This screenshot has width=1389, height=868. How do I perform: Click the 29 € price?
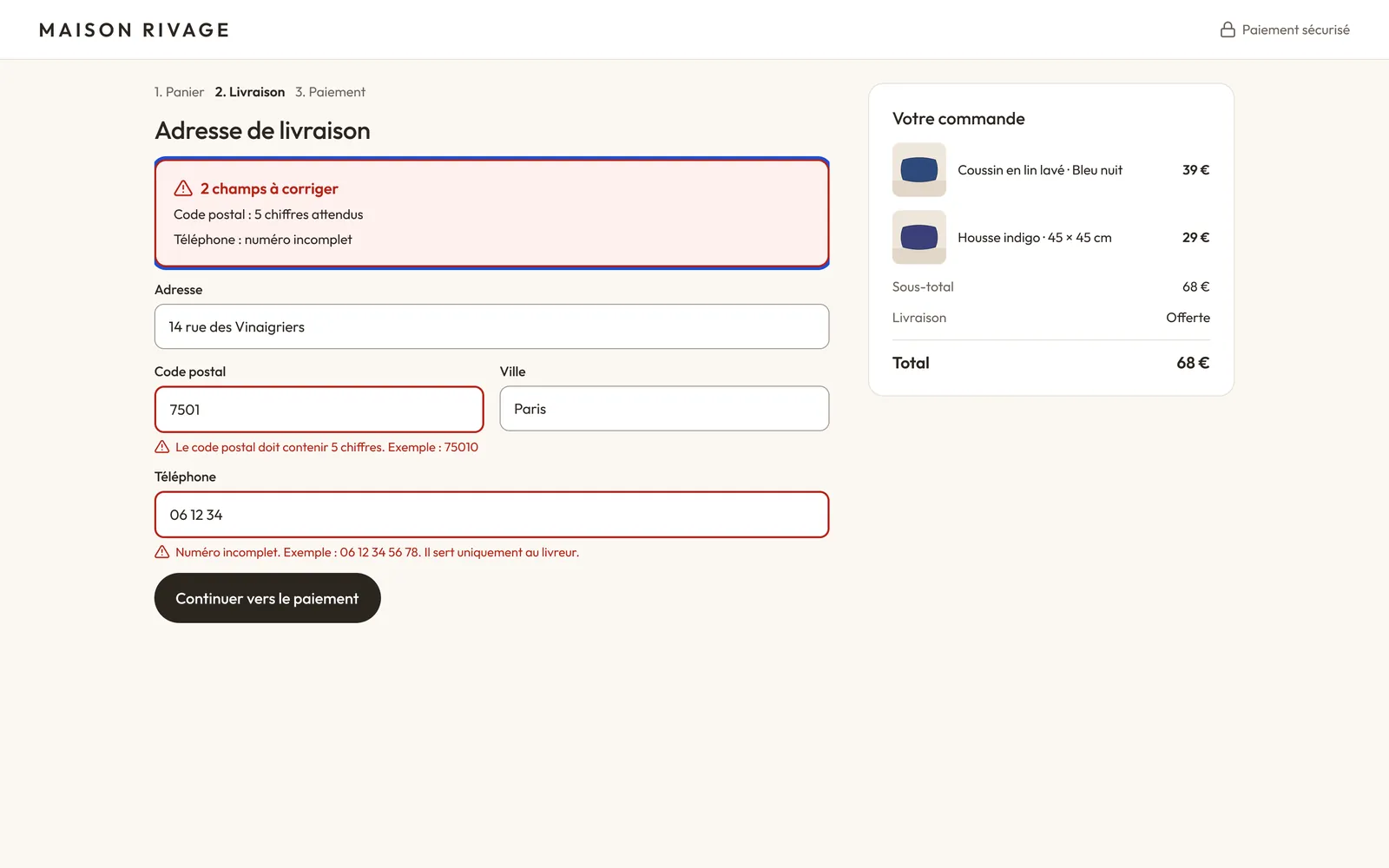1196,238
